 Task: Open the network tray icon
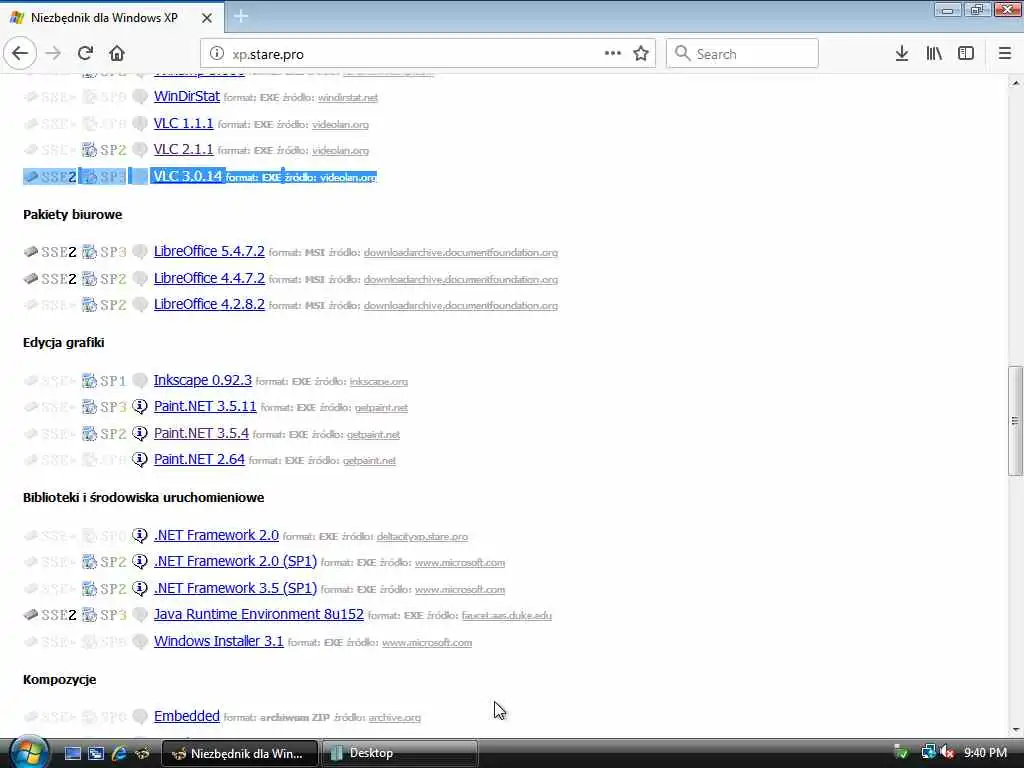tap(928, 753)
